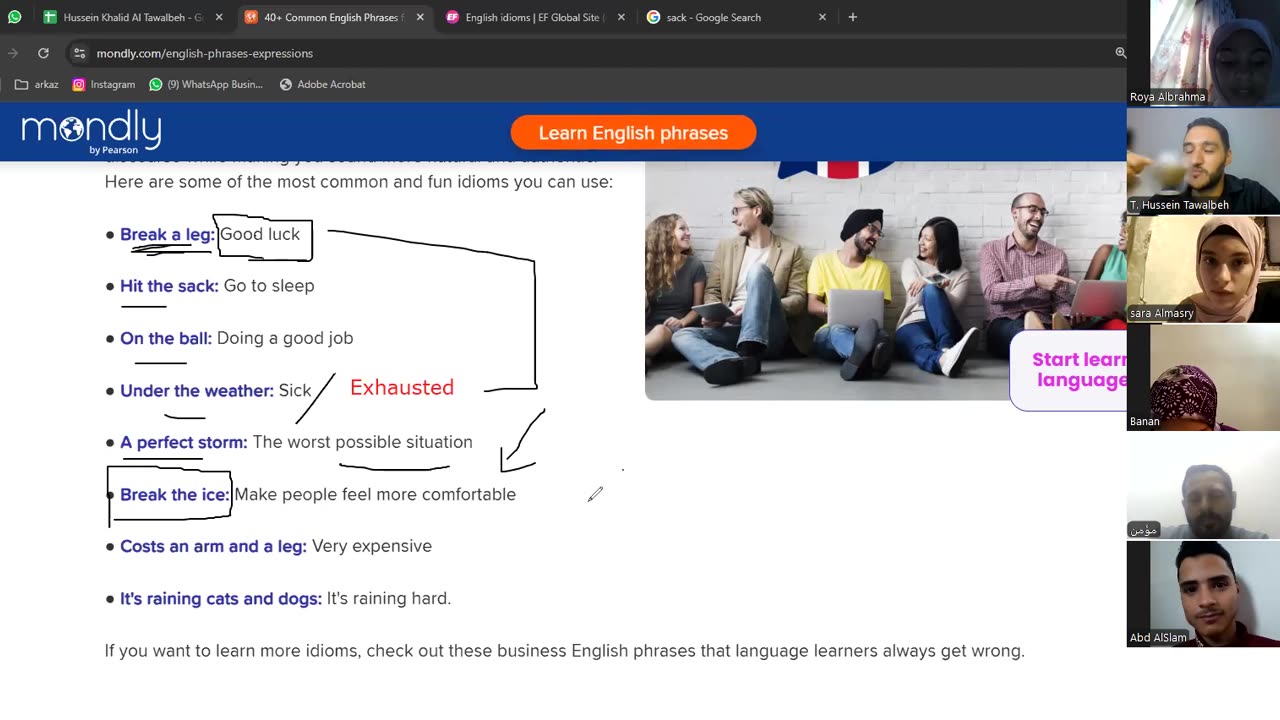Select the 'Under the weather:' idiom text
Screen dimensions: 1280x720
[197, 390]
